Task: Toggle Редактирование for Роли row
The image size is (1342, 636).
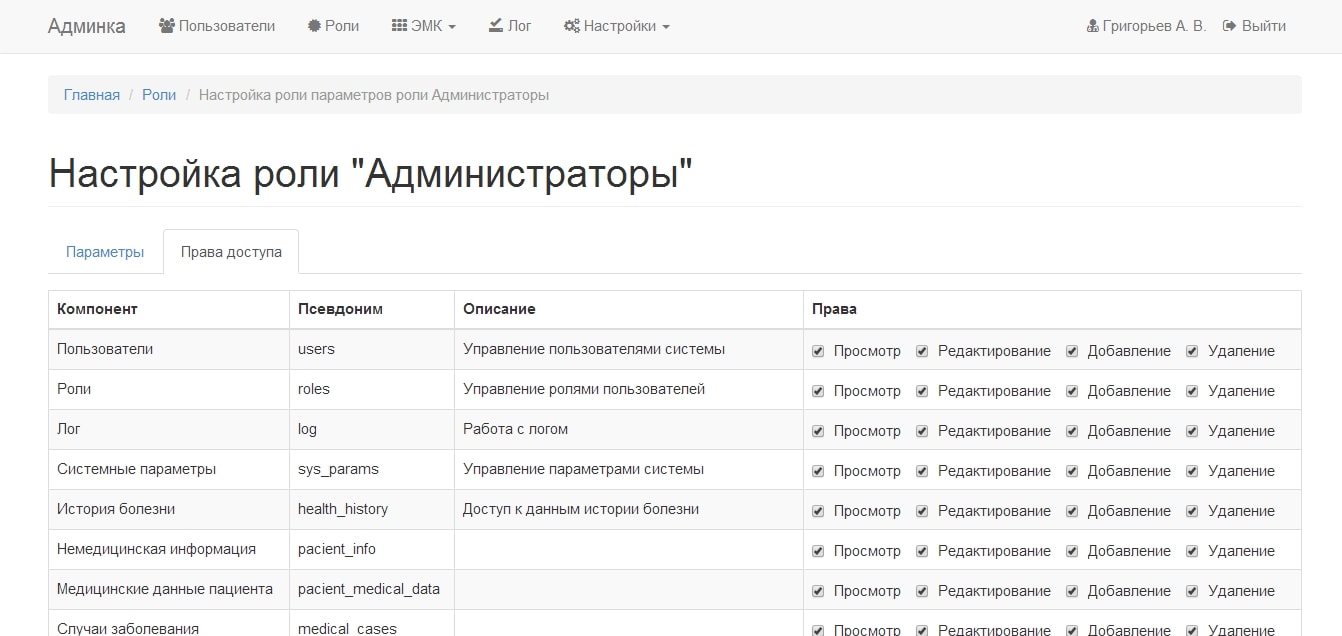Action: (x=922, y=391)
